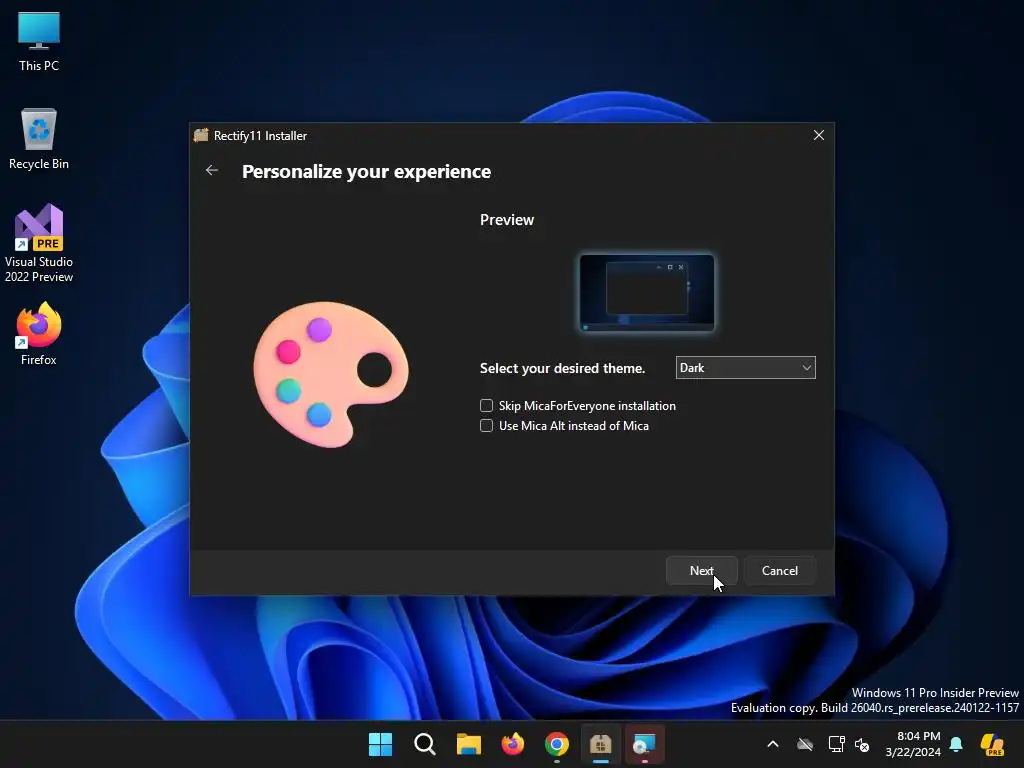Click the 'Select your desired theme.' label

(x=562, y=368)
